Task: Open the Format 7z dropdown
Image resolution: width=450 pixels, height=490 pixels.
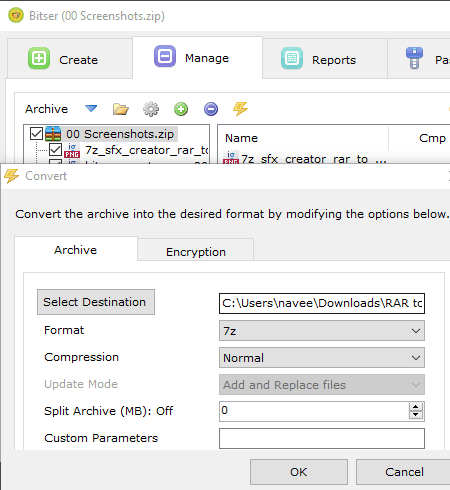Action: click(x=322, y=331)
